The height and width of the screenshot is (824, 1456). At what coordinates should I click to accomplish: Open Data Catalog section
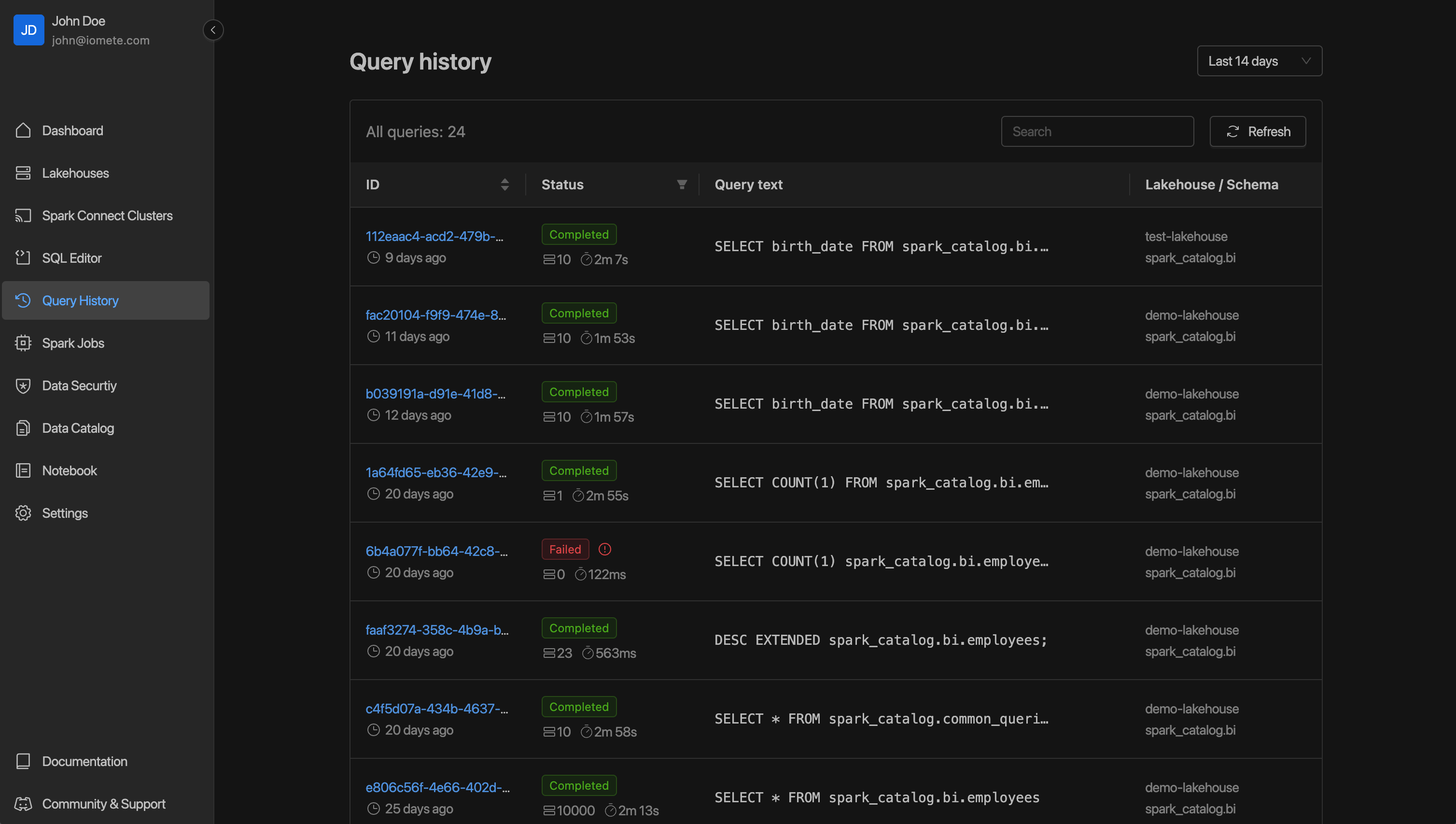106,428
